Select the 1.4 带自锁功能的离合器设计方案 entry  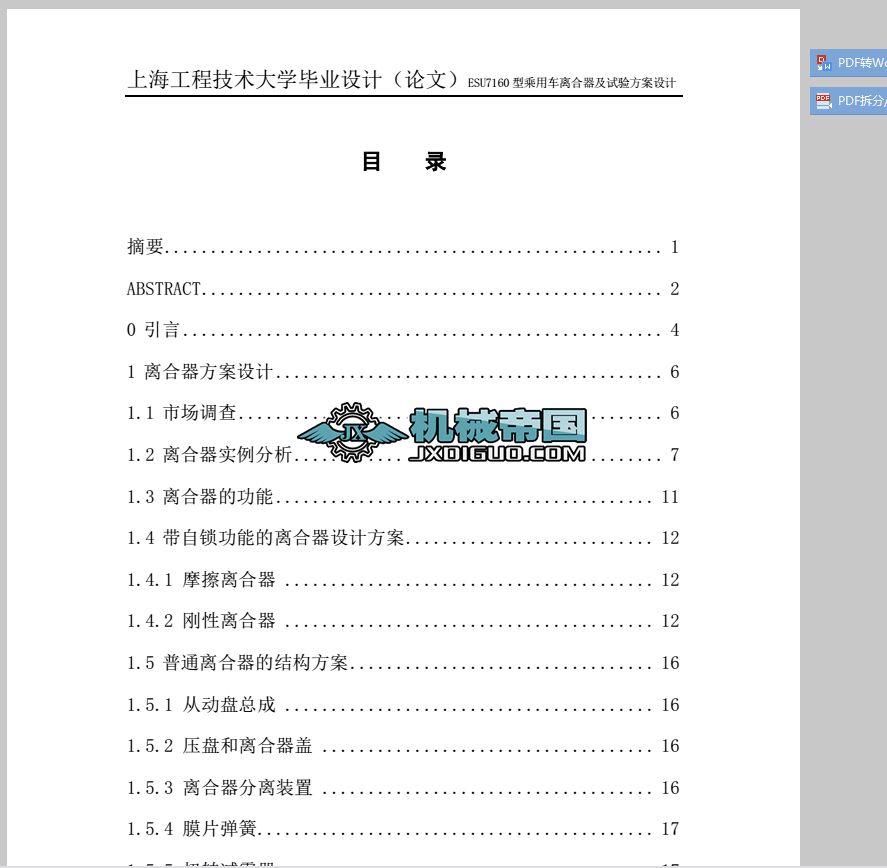point(403,538)
